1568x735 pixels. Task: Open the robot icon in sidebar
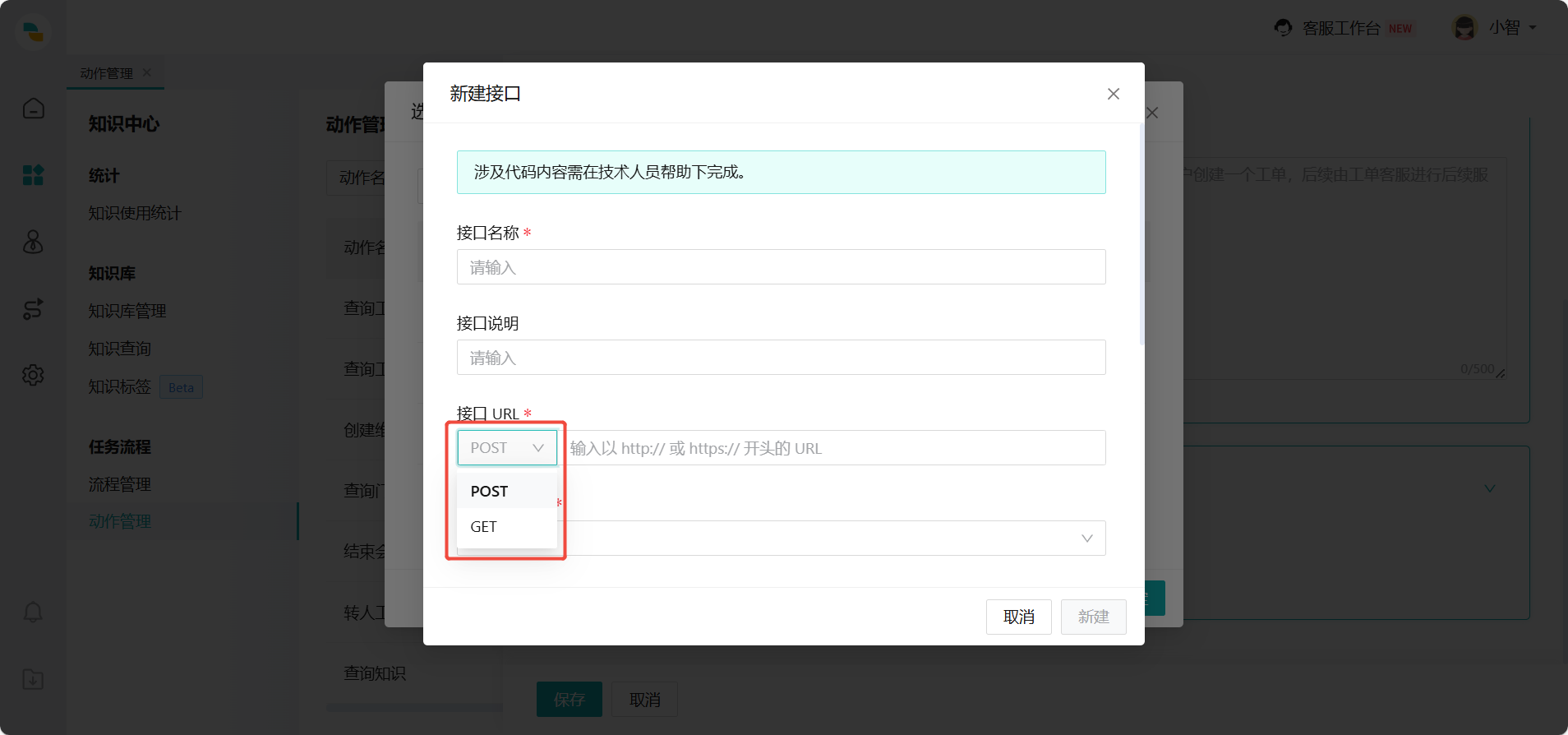[x=33, y=242]
